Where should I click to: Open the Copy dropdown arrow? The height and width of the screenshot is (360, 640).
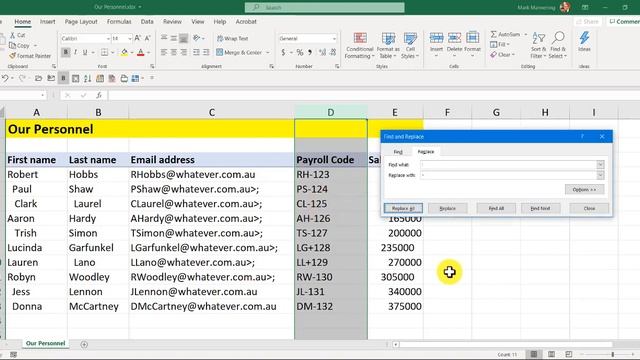pos(36,46)
